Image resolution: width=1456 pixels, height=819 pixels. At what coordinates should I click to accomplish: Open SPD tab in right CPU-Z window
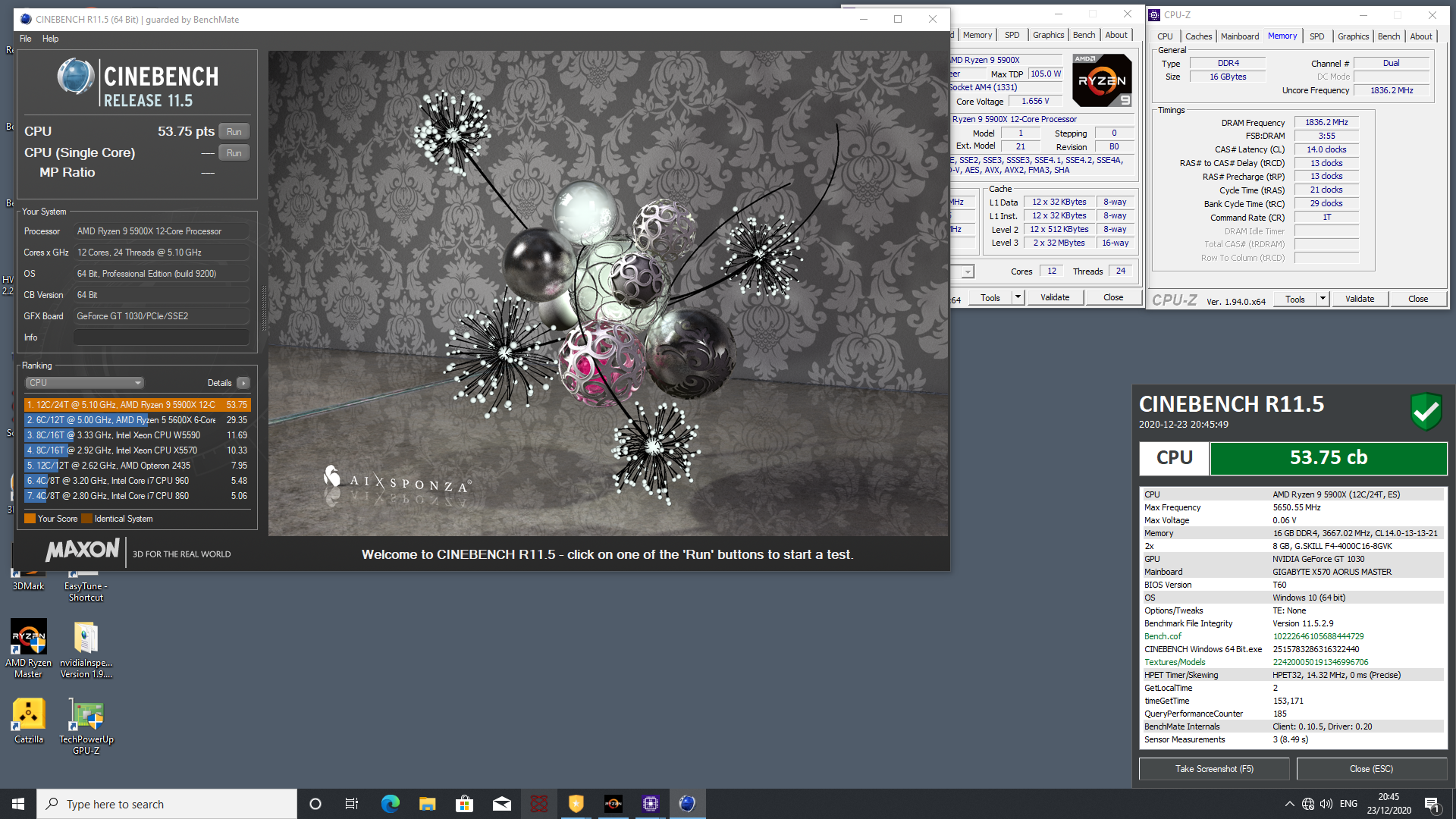pos(1316,36)
